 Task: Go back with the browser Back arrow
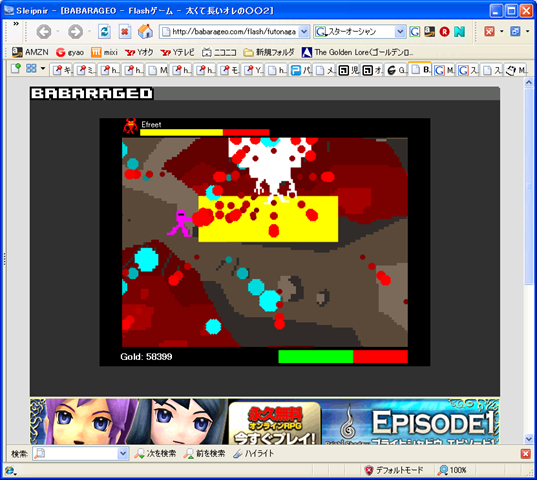pyautogui.click(x=43, y=32)
